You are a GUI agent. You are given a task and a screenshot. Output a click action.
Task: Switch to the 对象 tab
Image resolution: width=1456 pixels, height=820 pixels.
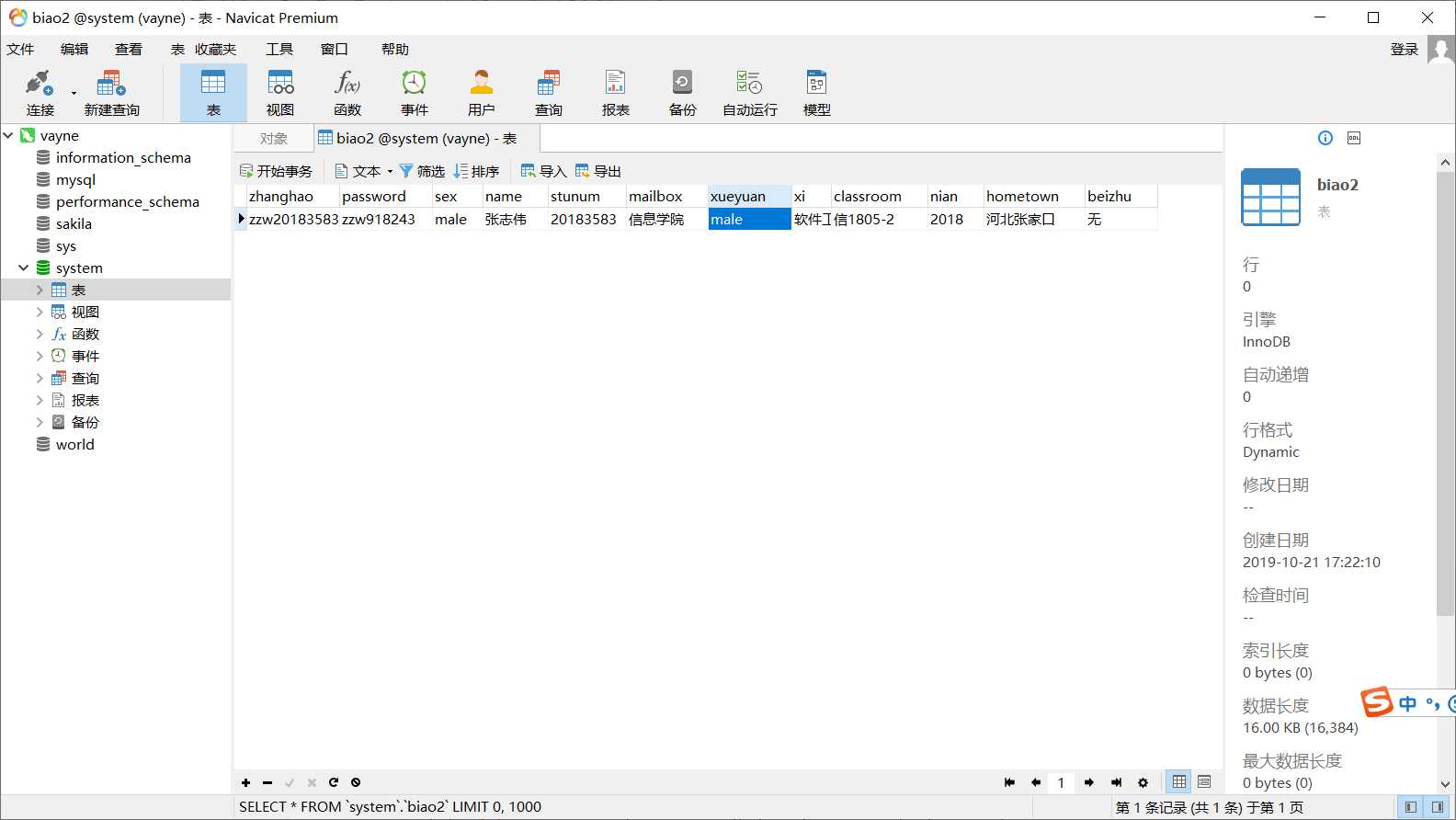coord(274,138)
